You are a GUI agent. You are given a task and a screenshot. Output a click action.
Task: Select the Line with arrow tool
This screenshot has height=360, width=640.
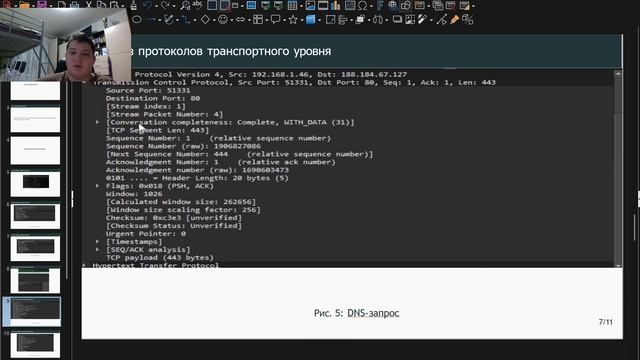[x=151, y=20]
